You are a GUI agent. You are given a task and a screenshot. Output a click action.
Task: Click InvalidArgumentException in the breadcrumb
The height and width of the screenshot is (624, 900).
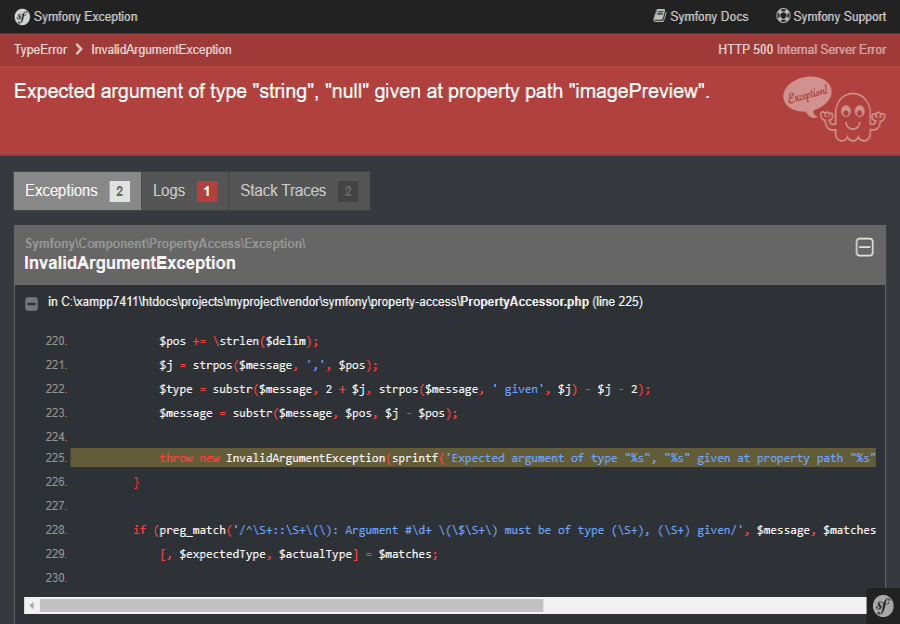click(161, 50)
